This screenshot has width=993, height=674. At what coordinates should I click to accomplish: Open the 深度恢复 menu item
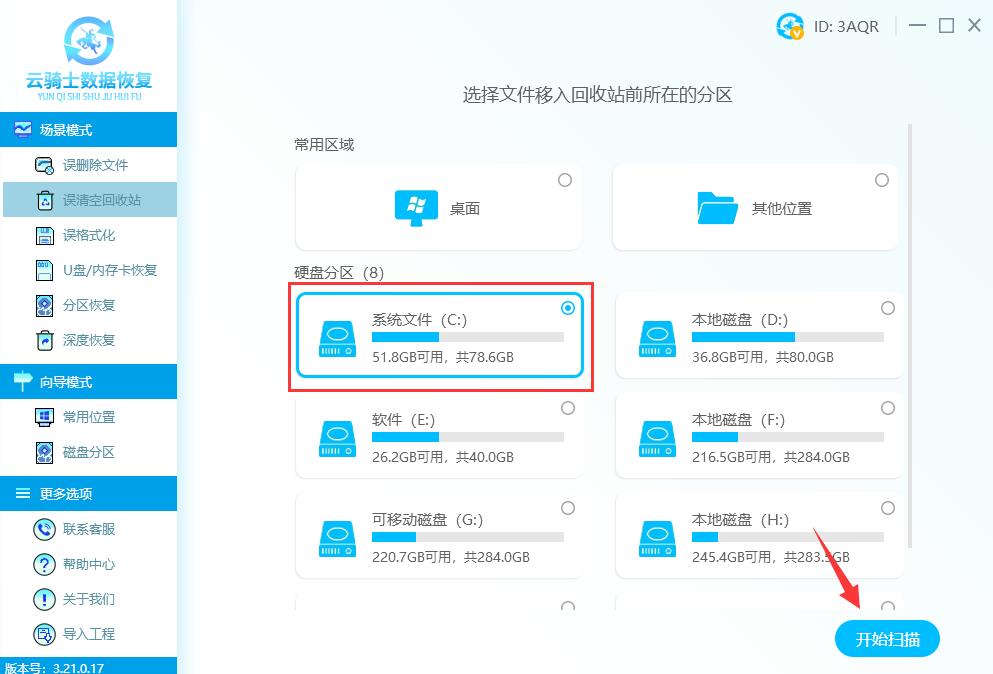[x=89, y=340]
